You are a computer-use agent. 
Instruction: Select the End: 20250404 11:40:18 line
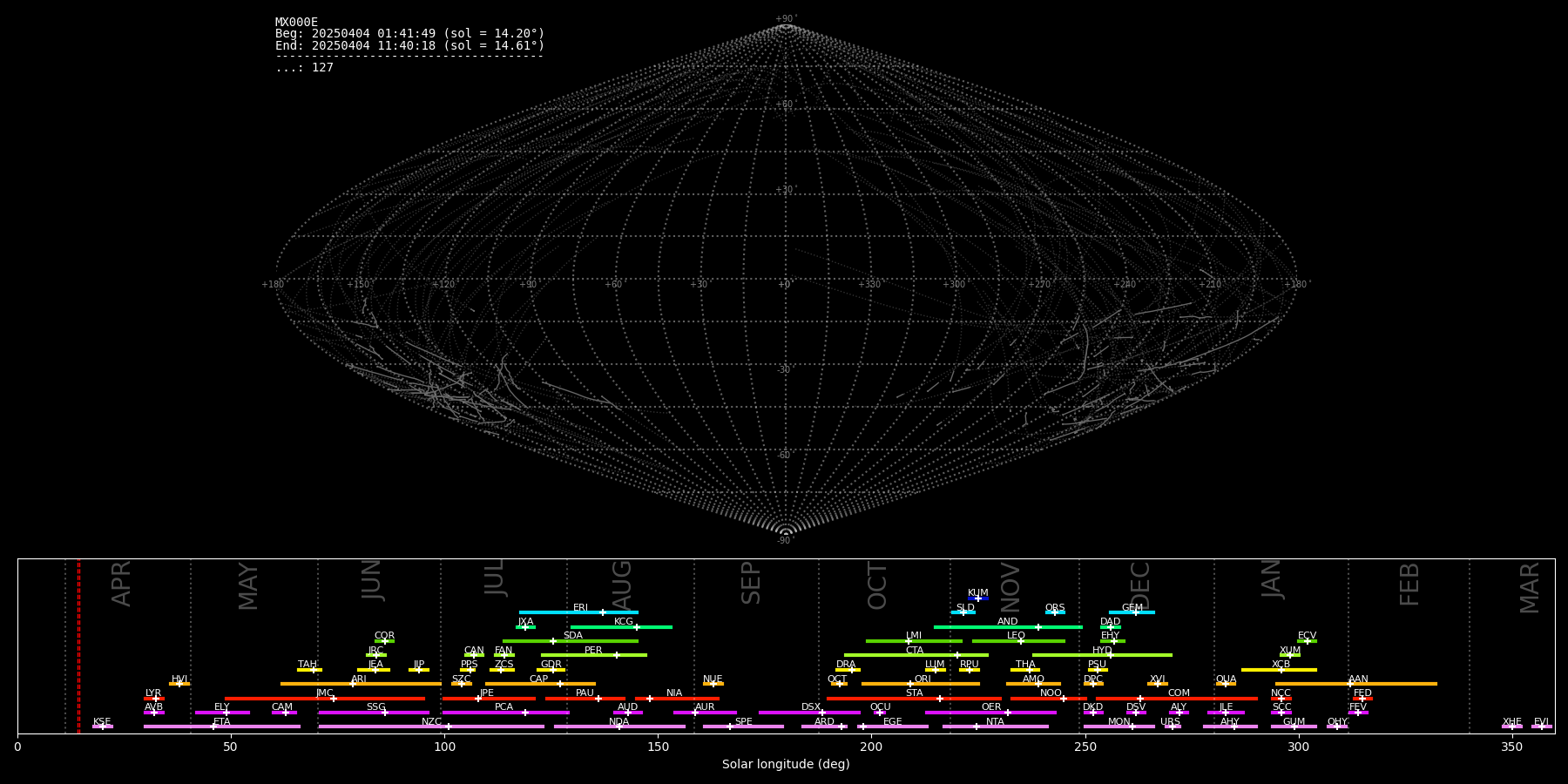409,45
